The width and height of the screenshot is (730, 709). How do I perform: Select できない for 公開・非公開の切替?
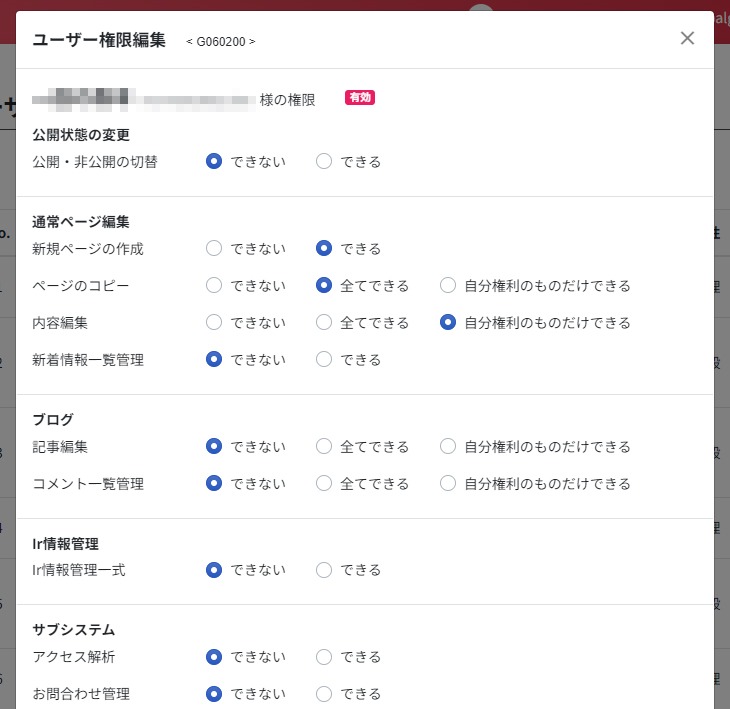(x=214, y=161)
